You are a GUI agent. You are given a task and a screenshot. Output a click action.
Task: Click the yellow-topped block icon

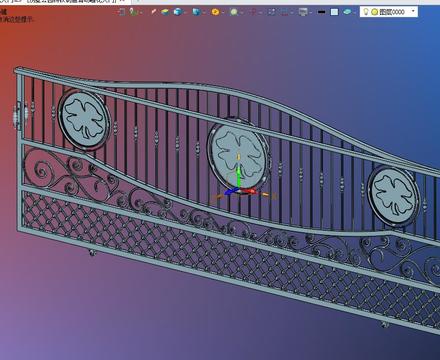[165, 12]
